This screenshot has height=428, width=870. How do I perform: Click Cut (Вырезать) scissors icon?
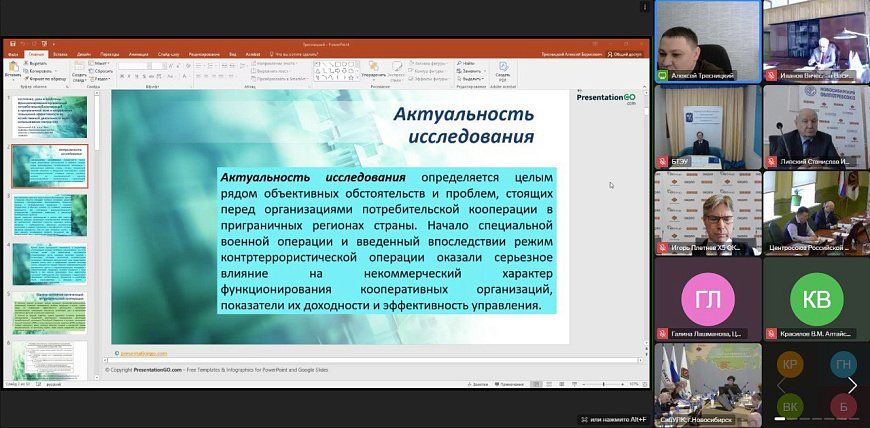[x=28, y=64]
